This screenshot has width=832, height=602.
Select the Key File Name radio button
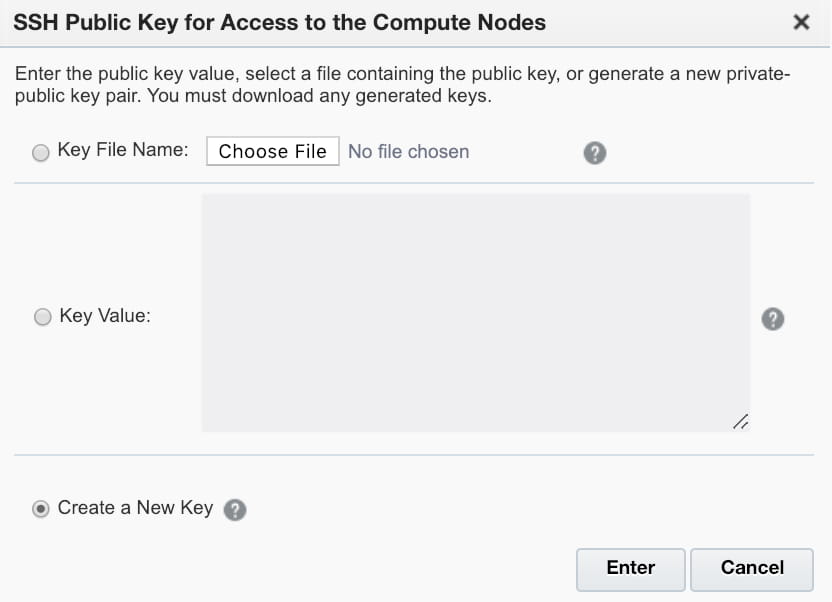click(41, 153)
